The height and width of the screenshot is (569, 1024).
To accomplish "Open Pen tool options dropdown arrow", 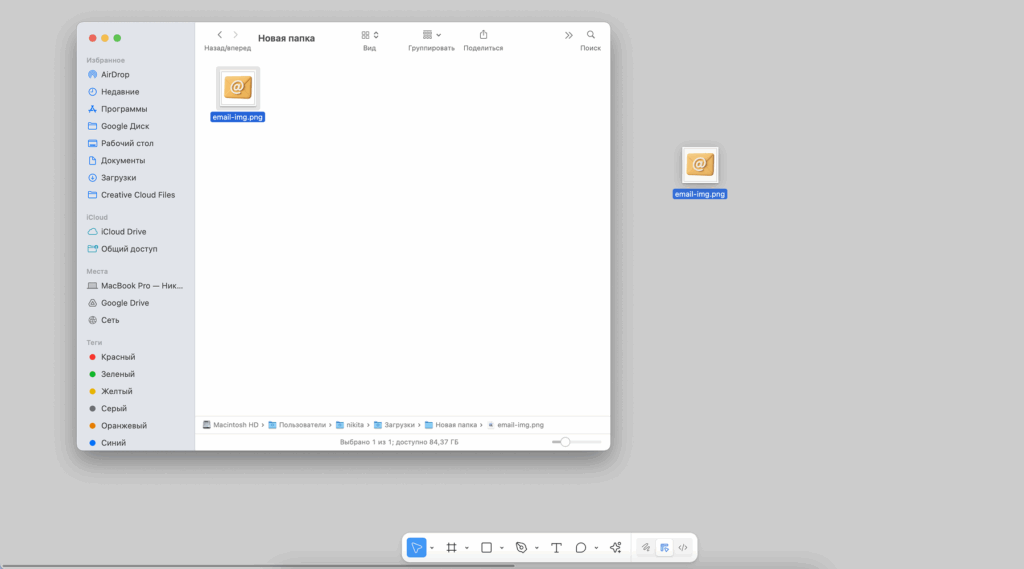I will 537,548.
